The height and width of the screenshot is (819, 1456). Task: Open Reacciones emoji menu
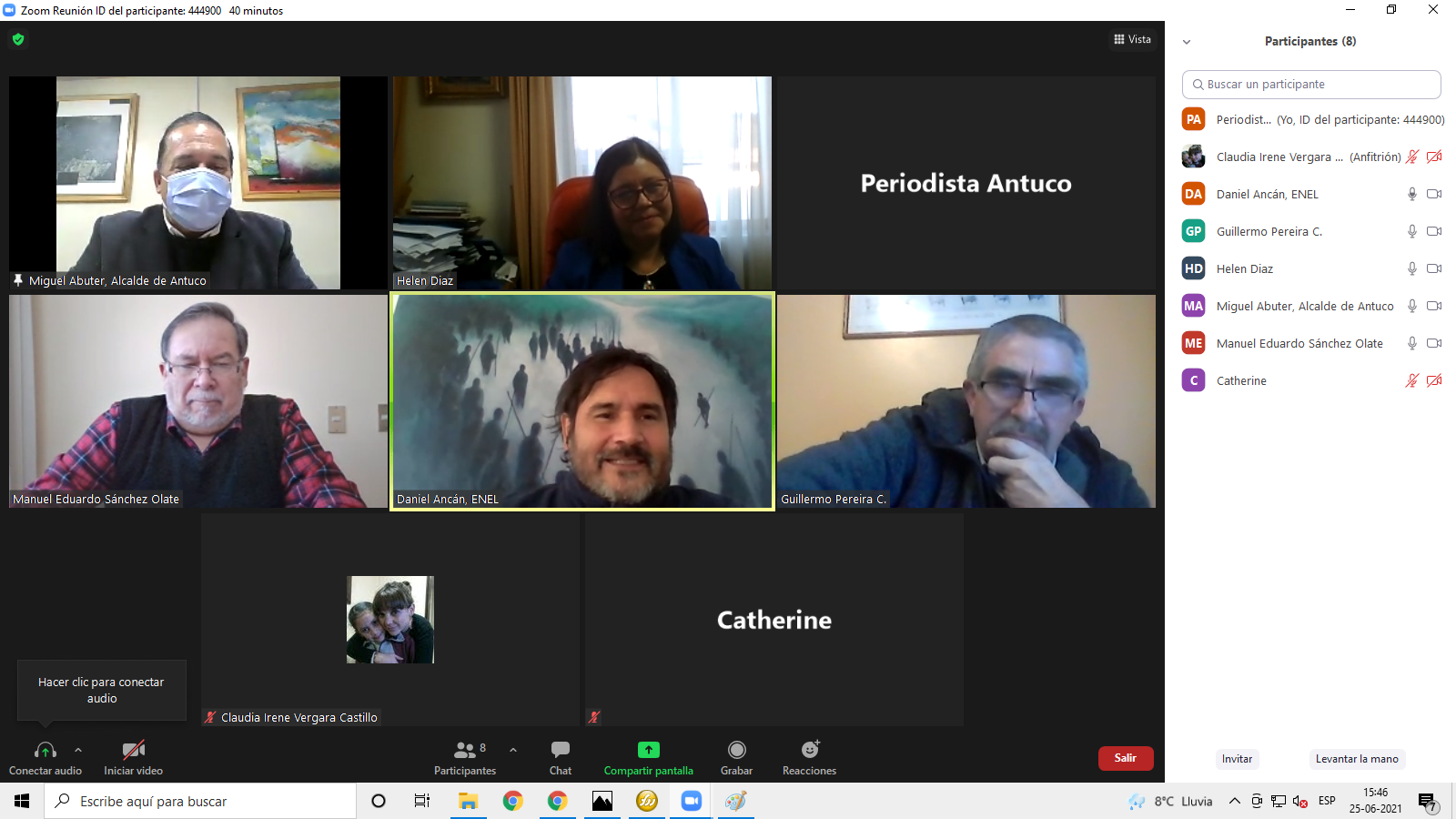pos(810,757)
